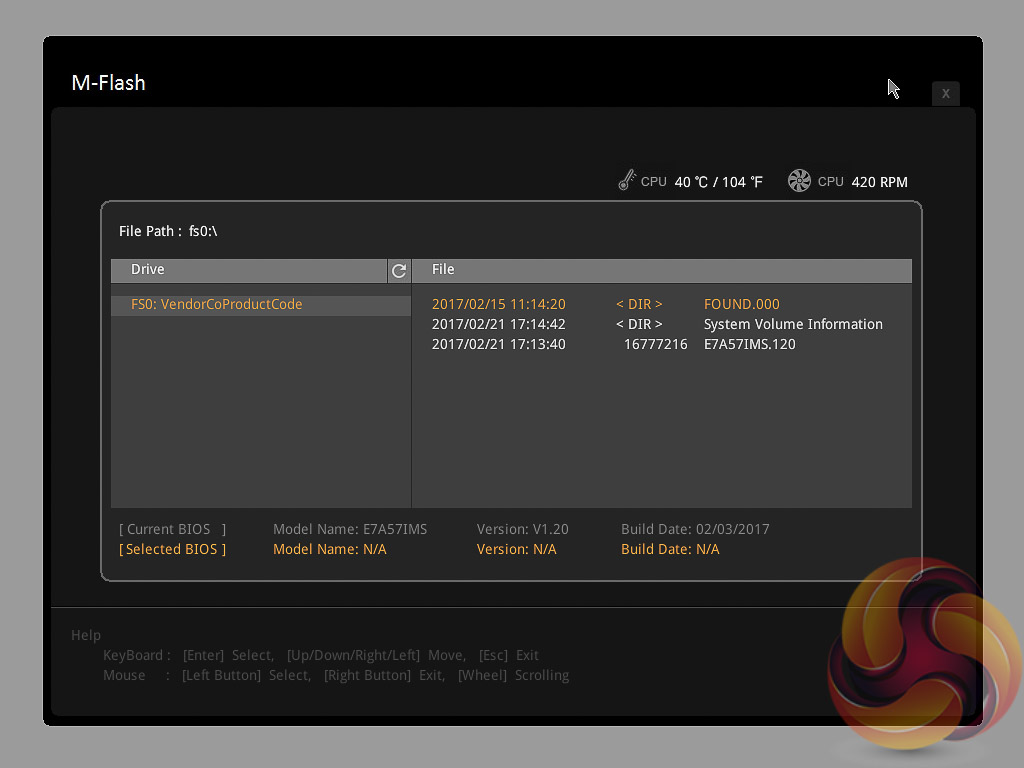Click the CPU temperature reading 40 °C
Screen dimensions: 1024x768
point(718,182)
